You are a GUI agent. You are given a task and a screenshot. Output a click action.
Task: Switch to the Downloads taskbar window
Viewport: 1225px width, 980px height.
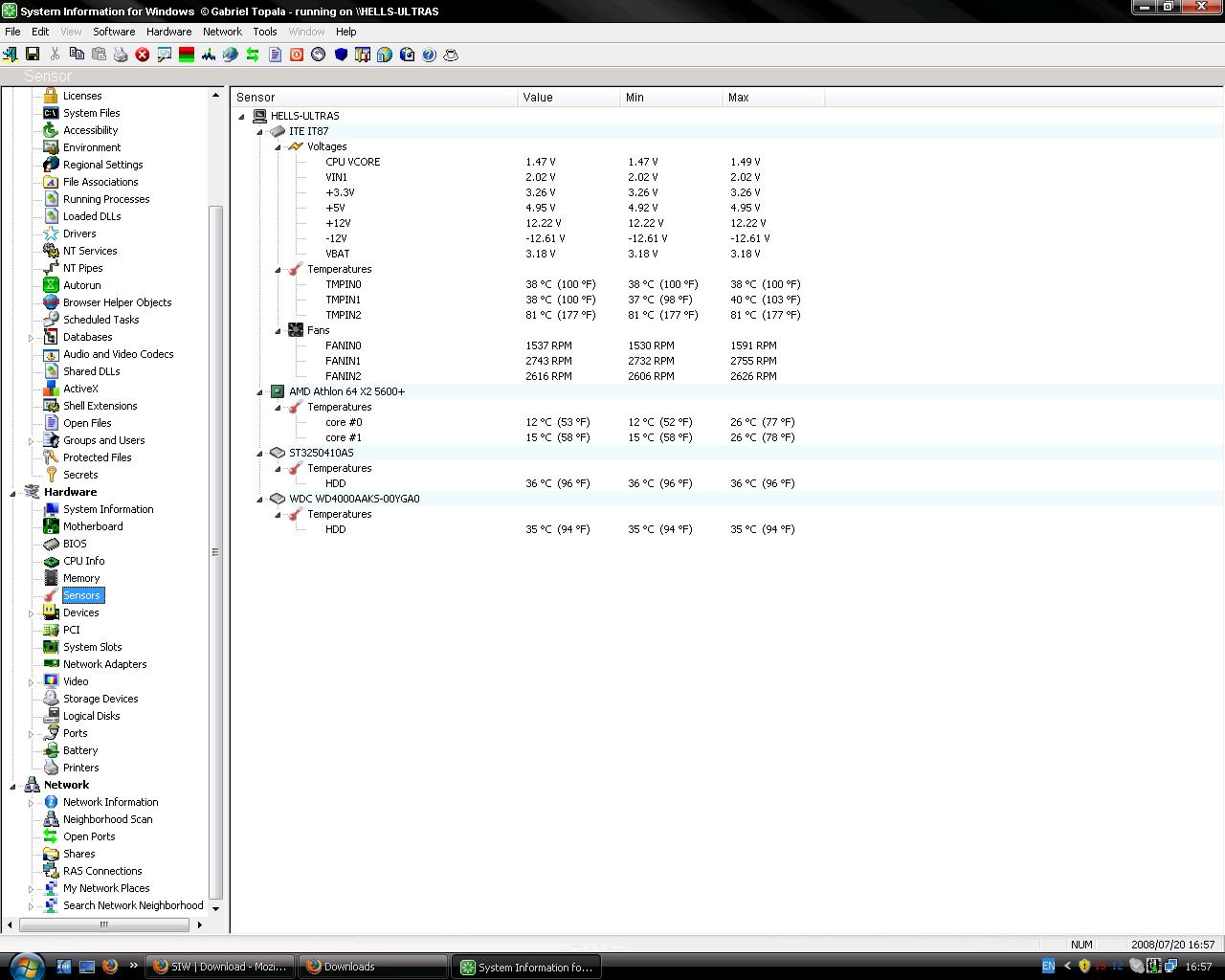tap(373, 967)
